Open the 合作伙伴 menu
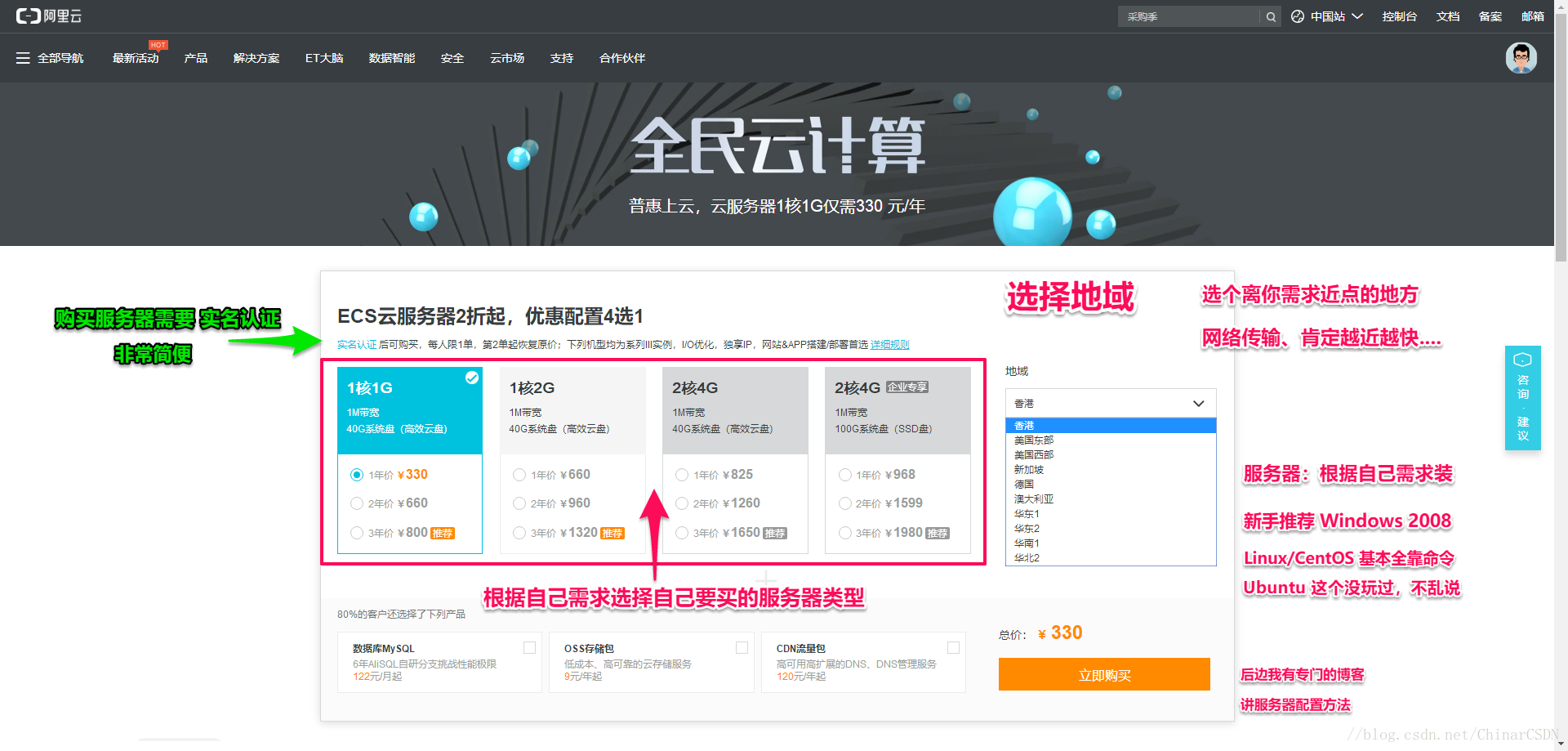Viewport: 1568px width, 751px height. 622,58
